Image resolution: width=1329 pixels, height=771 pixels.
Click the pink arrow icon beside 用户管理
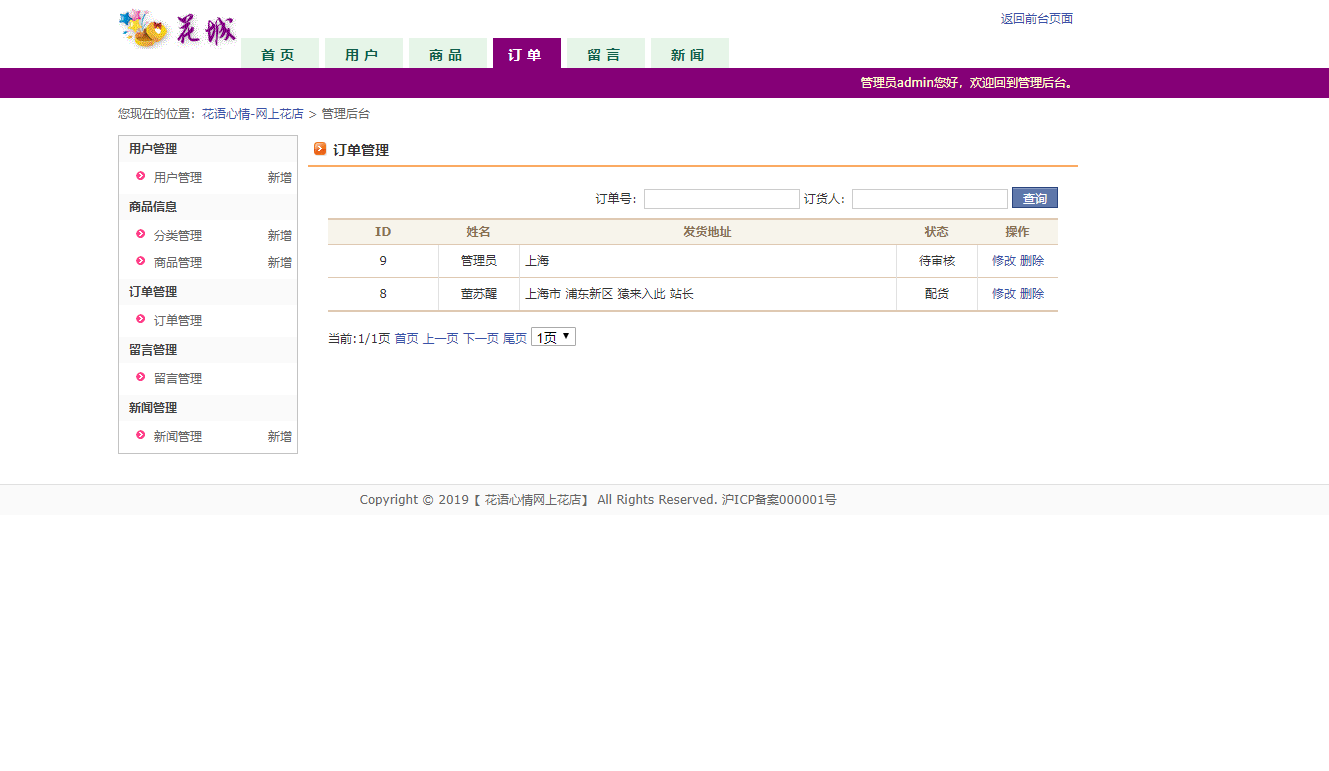(x=141, y=176)
